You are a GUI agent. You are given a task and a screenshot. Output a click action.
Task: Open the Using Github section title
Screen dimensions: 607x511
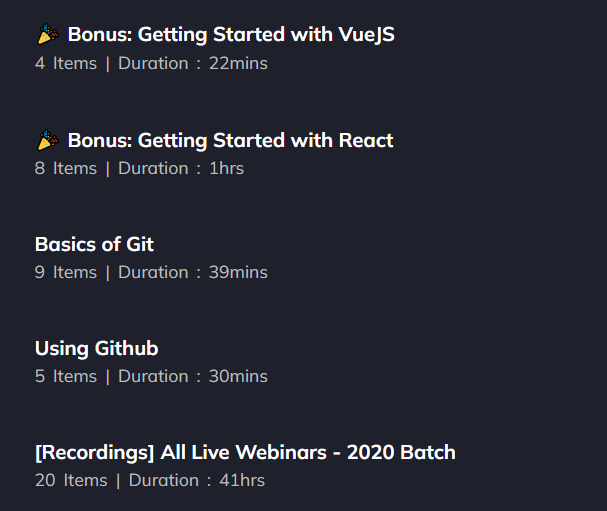point(97,348)
